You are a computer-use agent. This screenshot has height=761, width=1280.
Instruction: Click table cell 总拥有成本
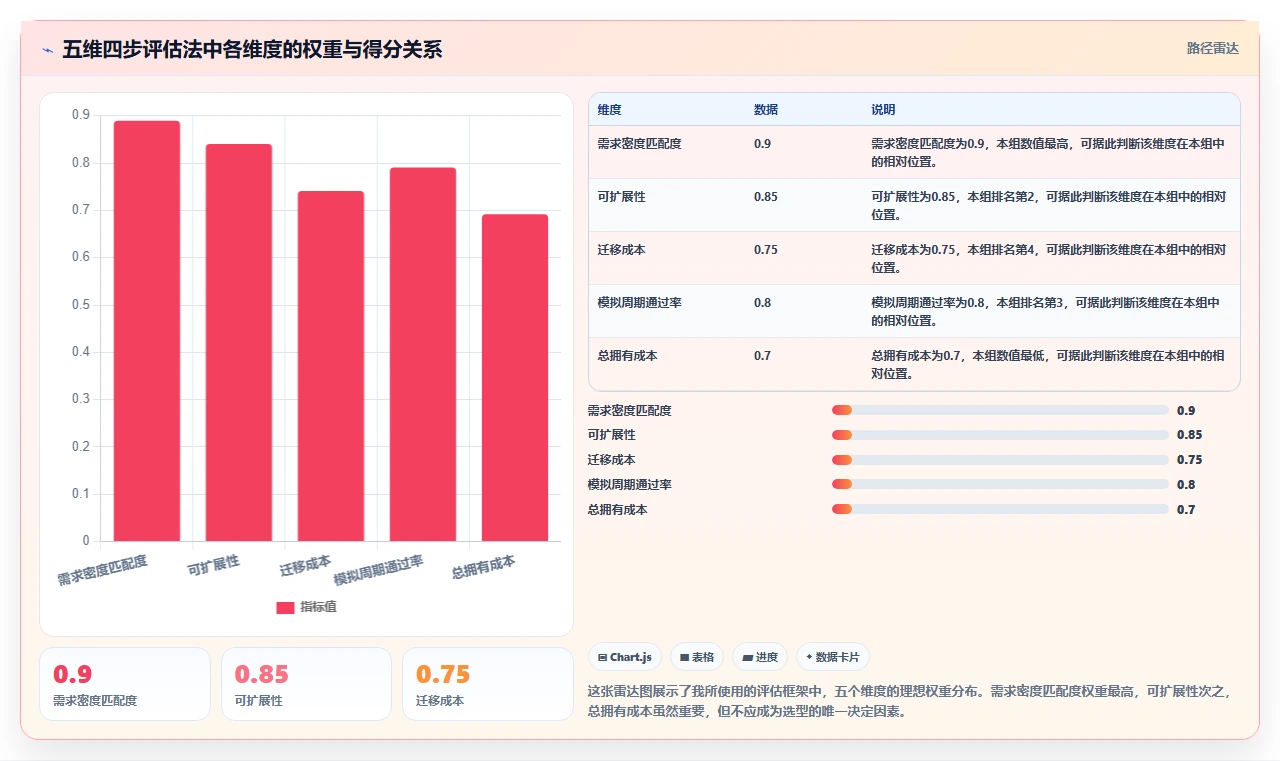(627, 356)
